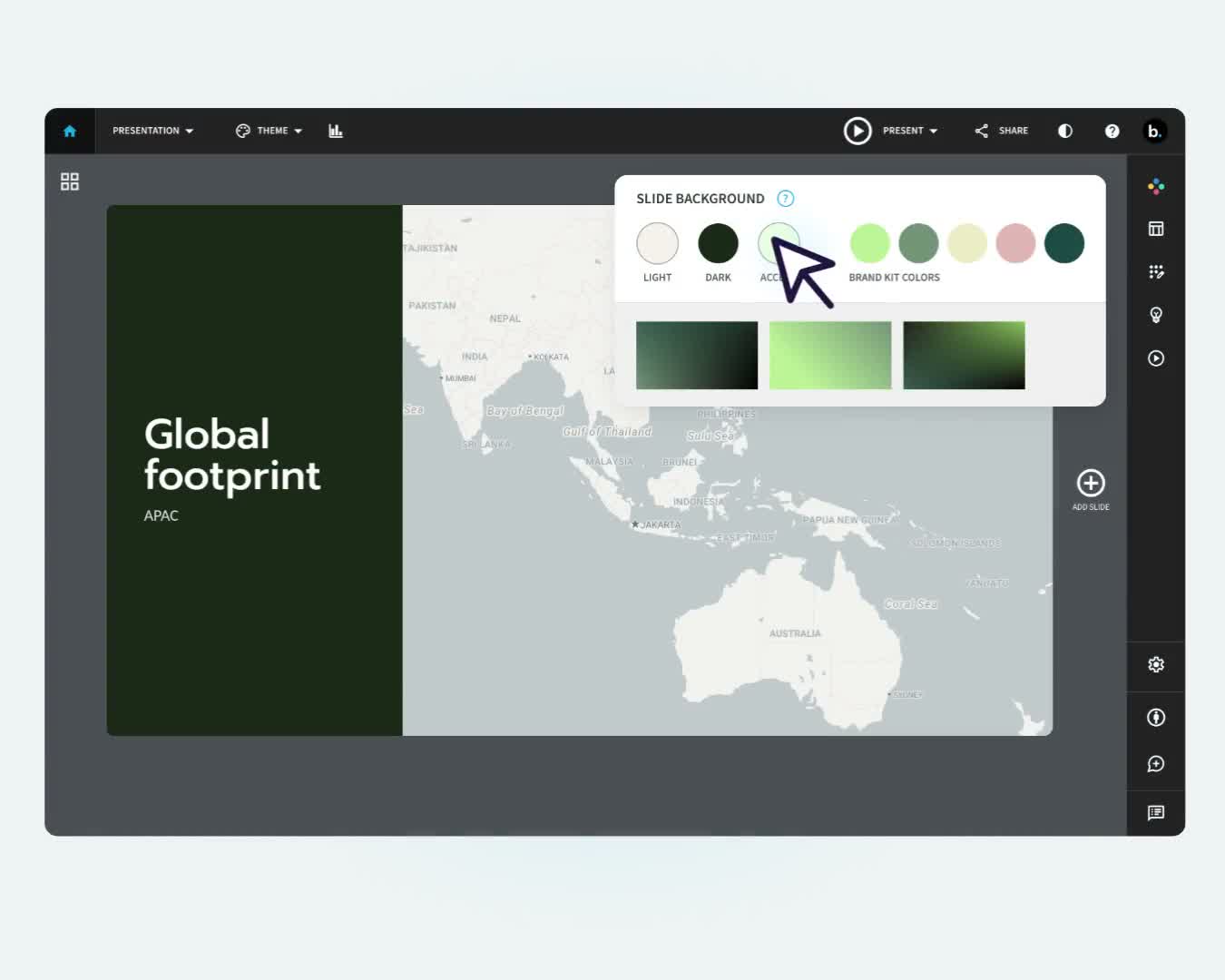This screenshot has width=1225, height=980.
Task: Open the dots-and-pencil sidebar icon
Action: [1156, 272]
